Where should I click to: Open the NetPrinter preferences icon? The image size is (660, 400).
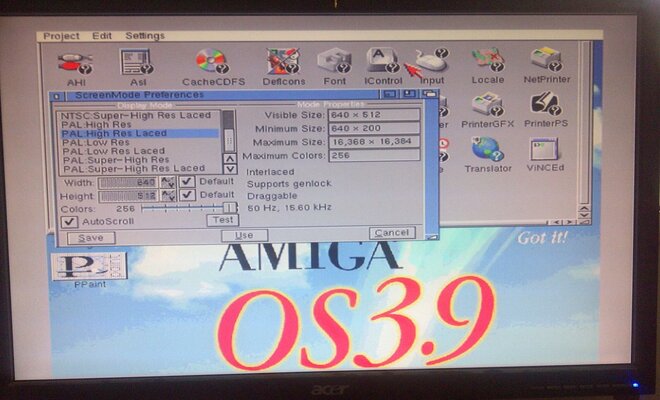click(547, 59)
